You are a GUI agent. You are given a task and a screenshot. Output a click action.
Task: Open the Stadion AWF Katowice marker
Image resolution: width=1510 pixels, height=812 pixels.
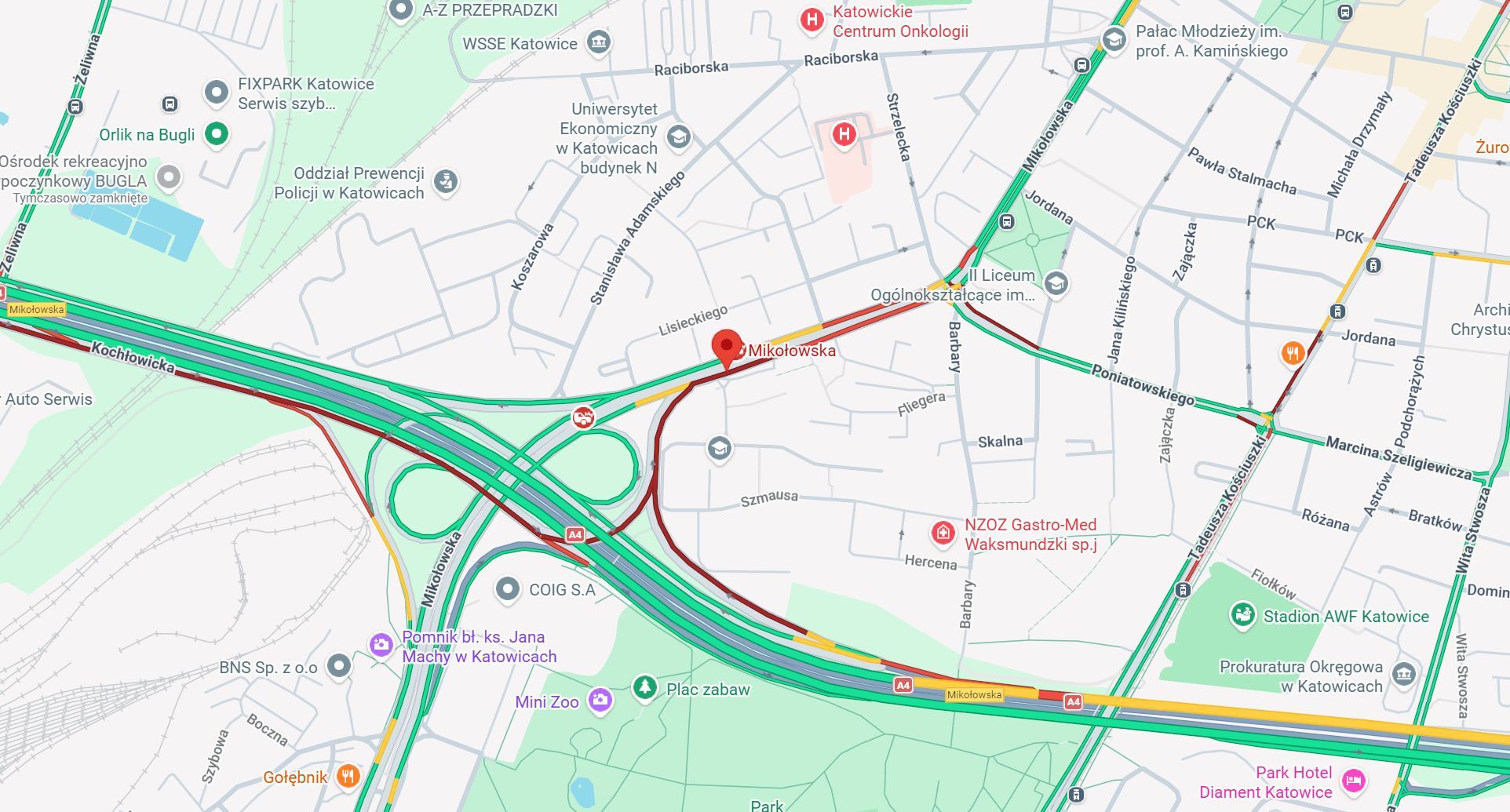coord(1242,615)
